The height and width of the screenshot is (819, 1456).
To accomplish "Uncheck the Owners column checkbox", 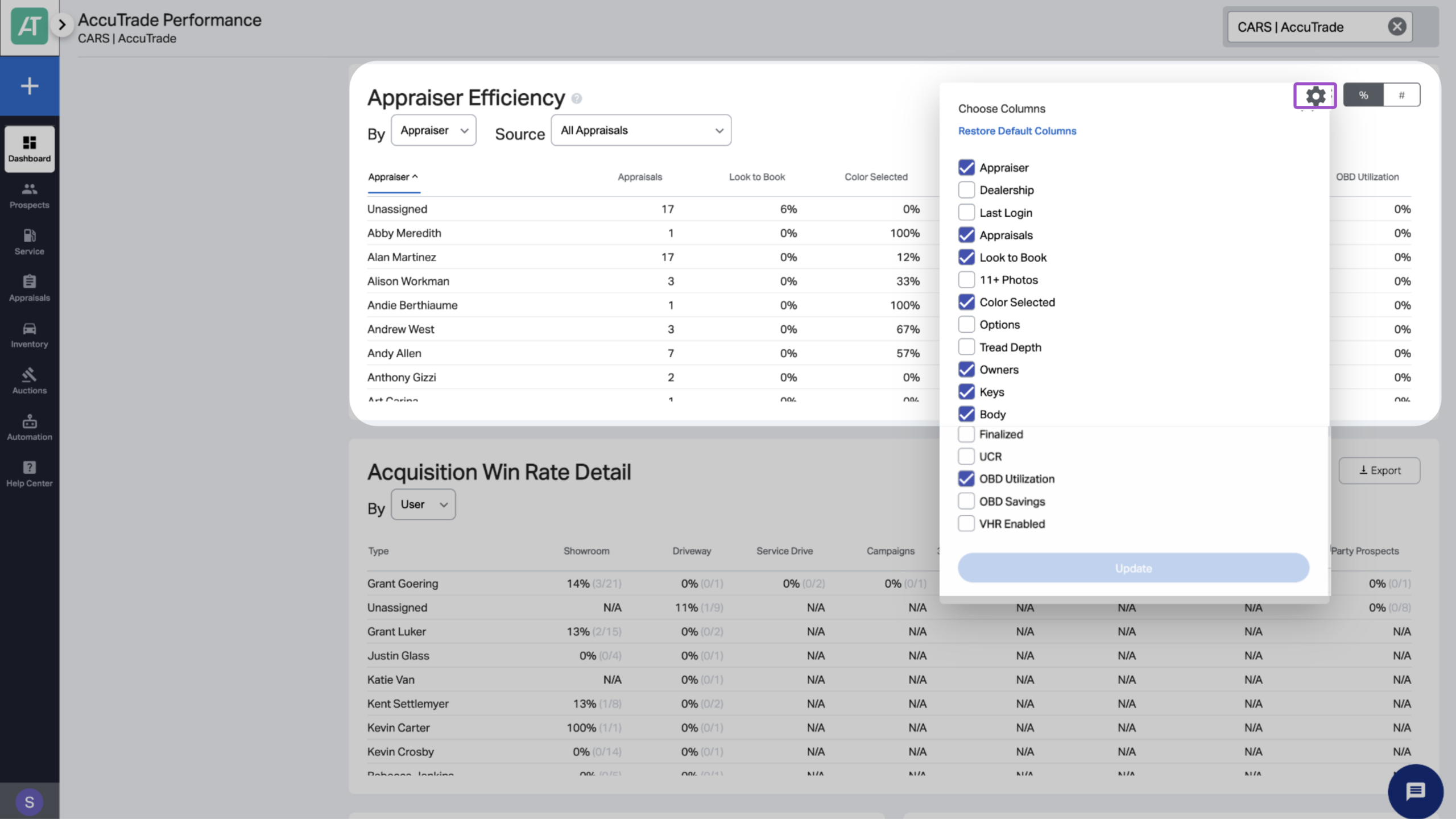I will (x=966, y=370).
